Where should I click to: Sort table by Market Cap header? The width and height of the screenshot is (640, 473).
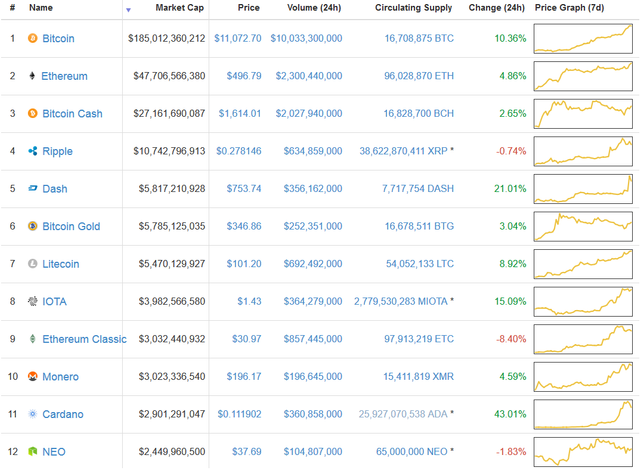point(180,8)
